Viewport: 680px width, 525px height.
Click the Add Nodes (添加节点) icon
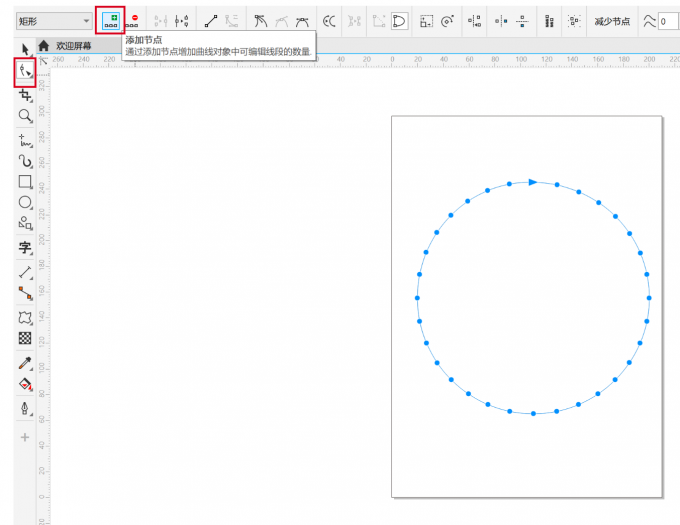[111, 21]
